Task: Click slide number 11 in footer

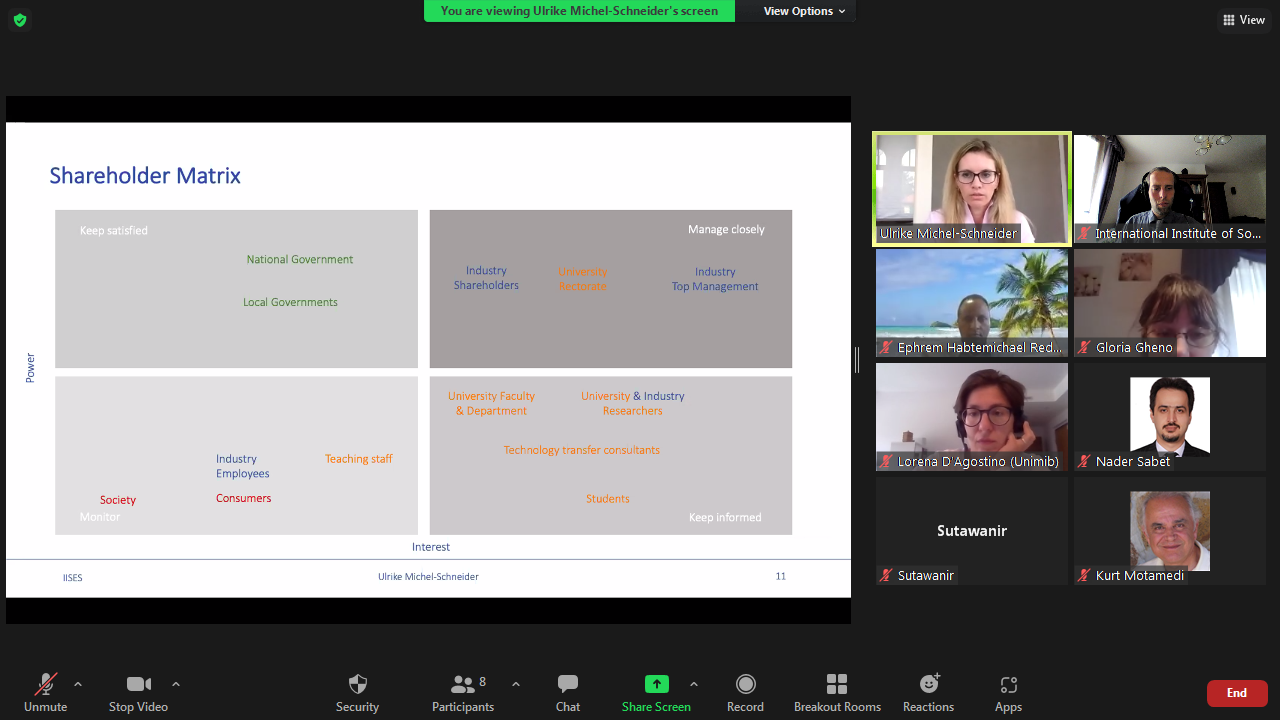Action: click(x=781, y=576)
